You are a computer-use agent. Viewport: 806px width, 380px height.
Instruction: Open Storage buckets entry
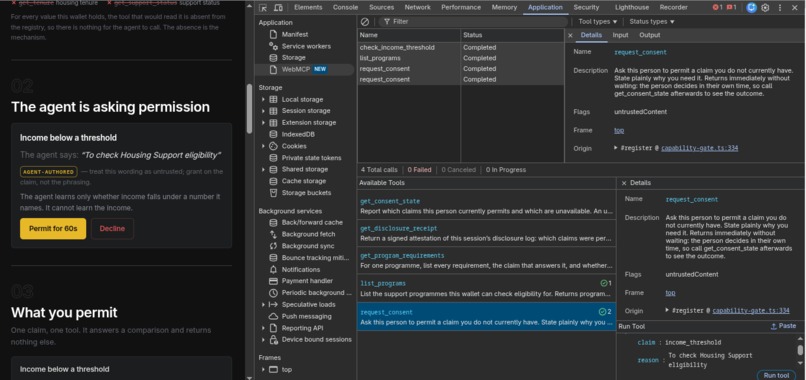point(306,193)
